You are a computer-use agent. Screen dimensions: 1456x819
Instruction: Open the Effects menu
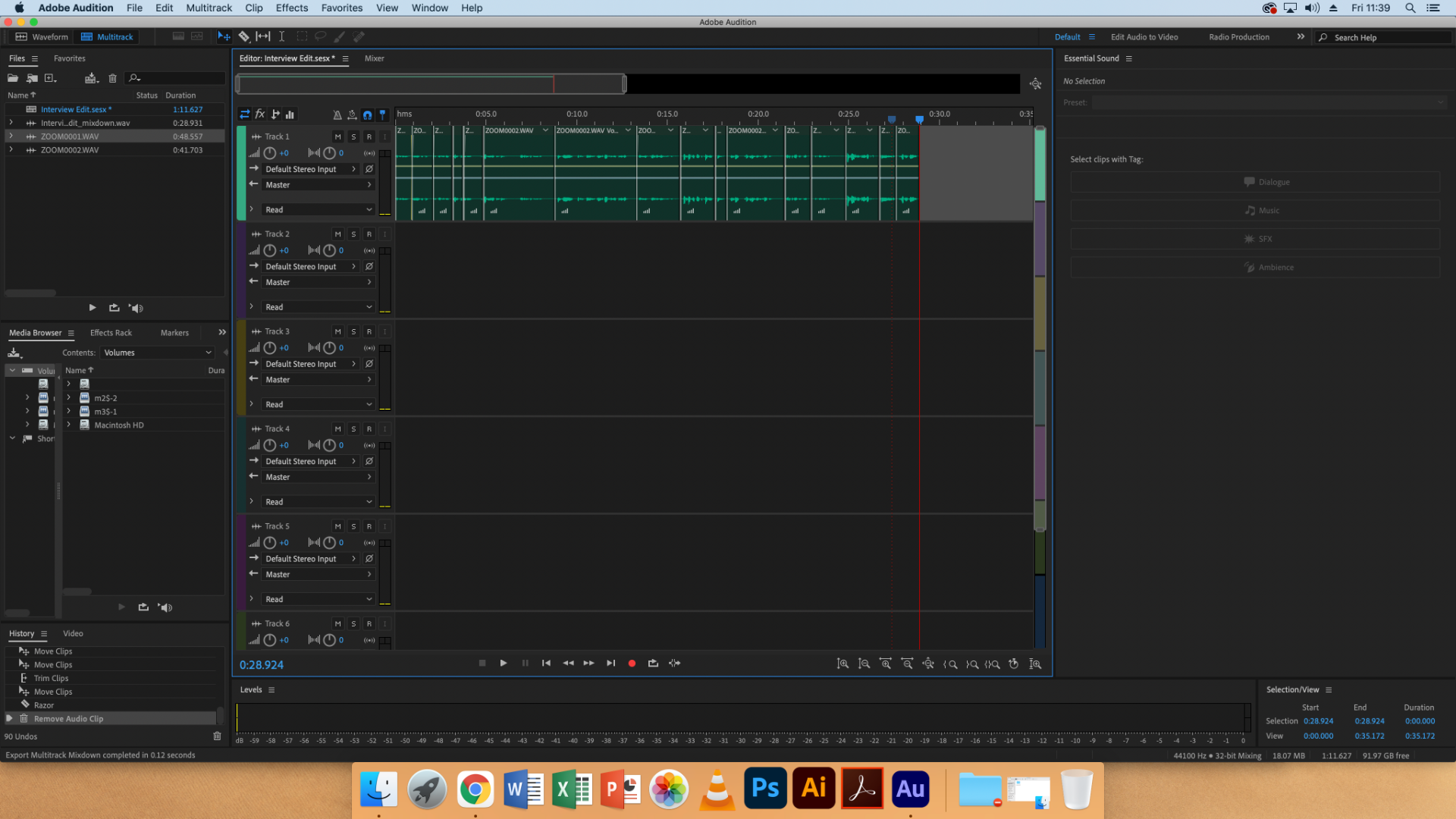tap(292, 8)
